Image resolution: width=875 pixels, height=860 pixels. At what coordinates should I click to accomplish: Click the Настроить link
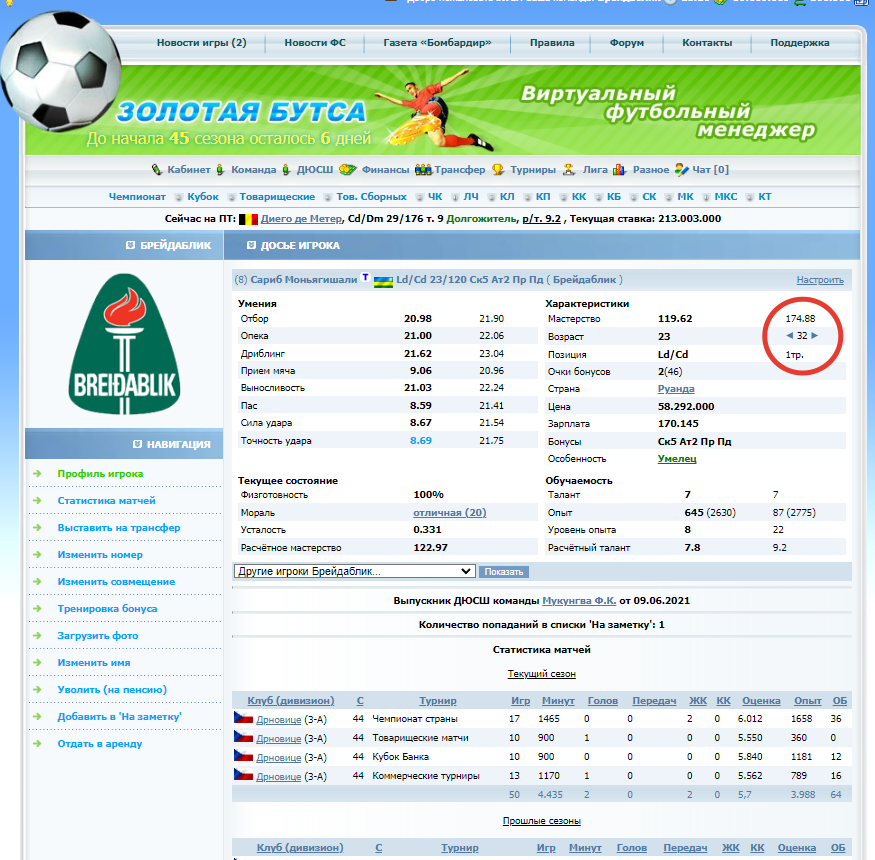point(820,280)
